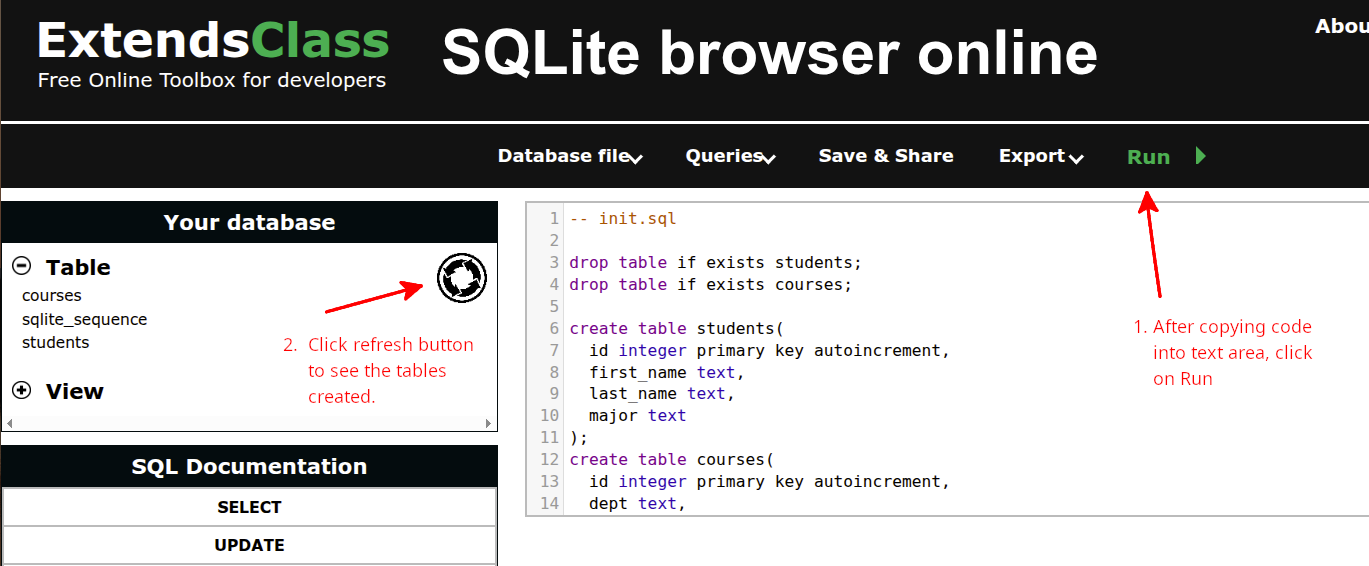Select the sqlite_sequence table

pos(84,319)
